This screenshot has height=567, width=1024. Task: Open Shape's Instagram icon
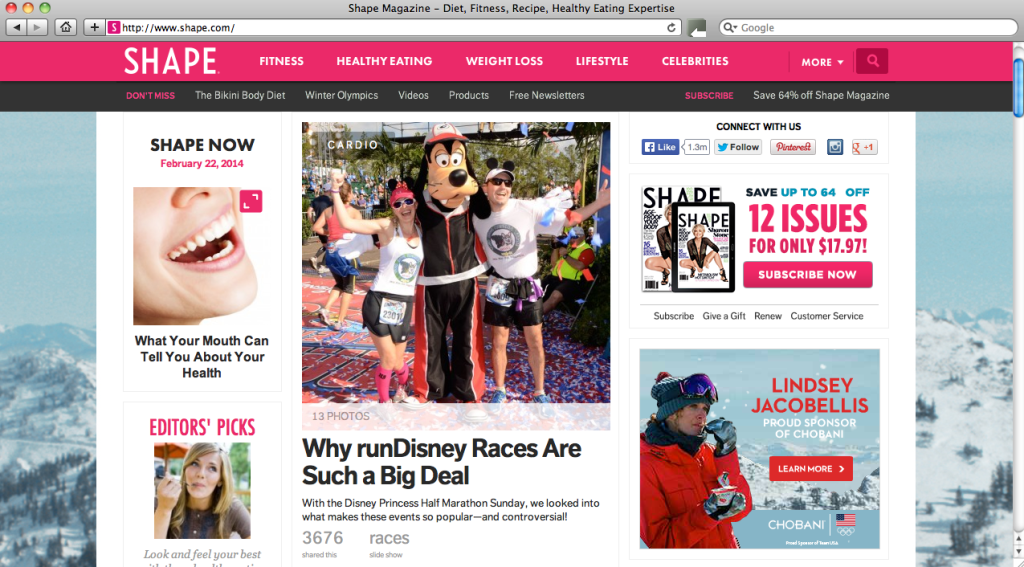tap(835, 147)
